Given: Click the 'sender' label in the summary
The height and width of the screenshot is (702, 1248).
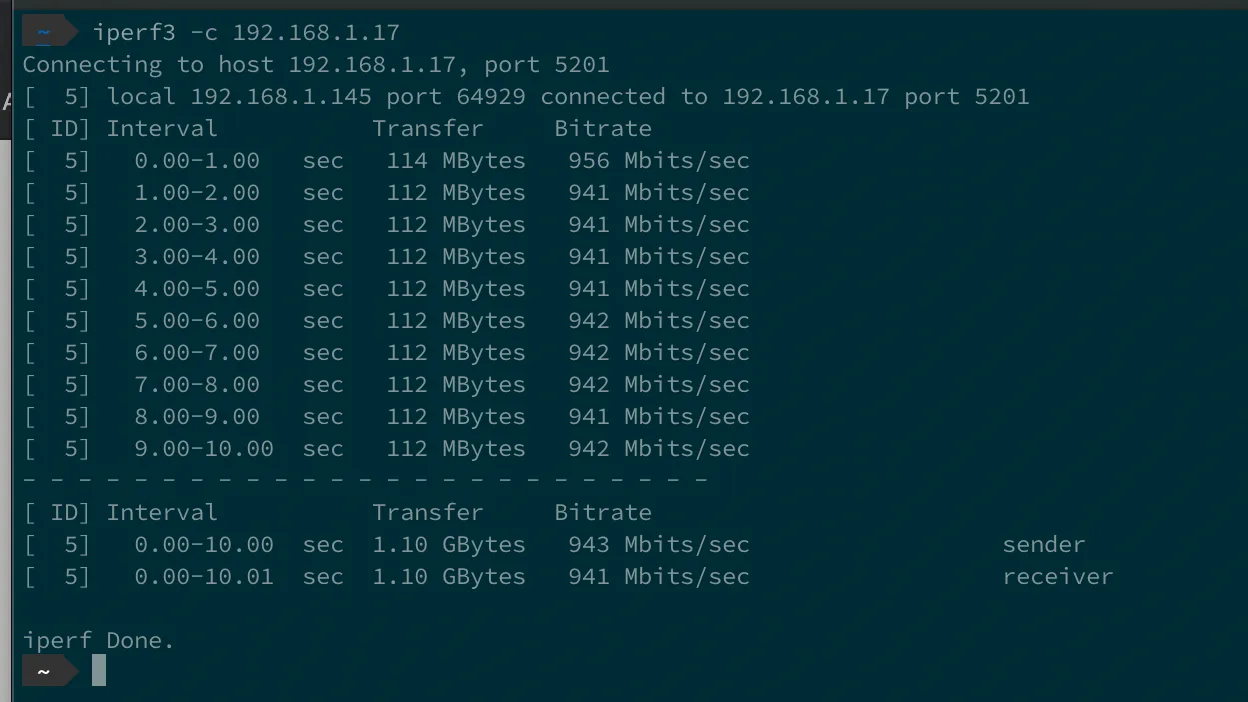Looking at the screenshot, I should click(x=1043, y=545).
